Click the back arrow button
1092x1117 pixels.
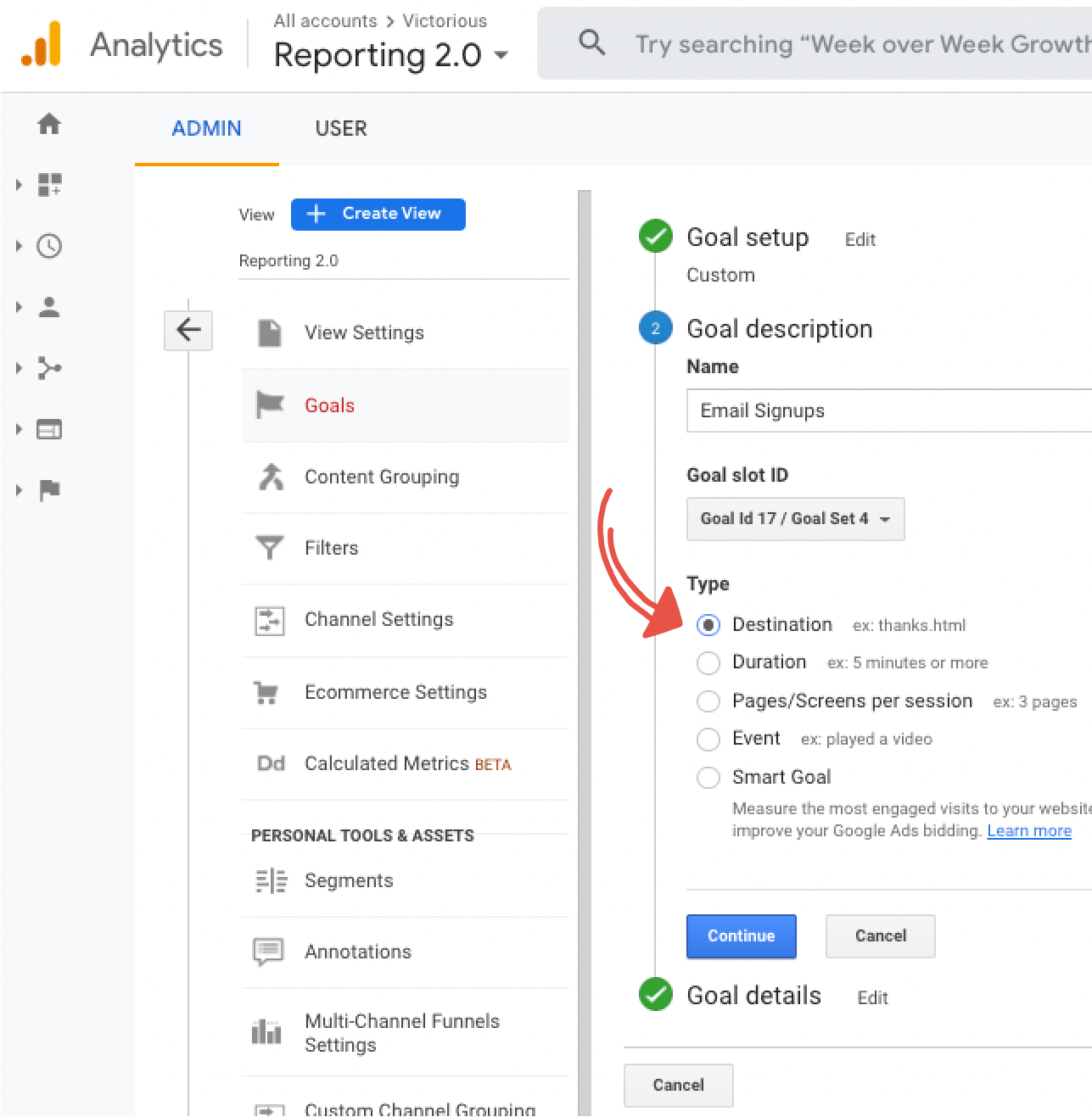188,330
